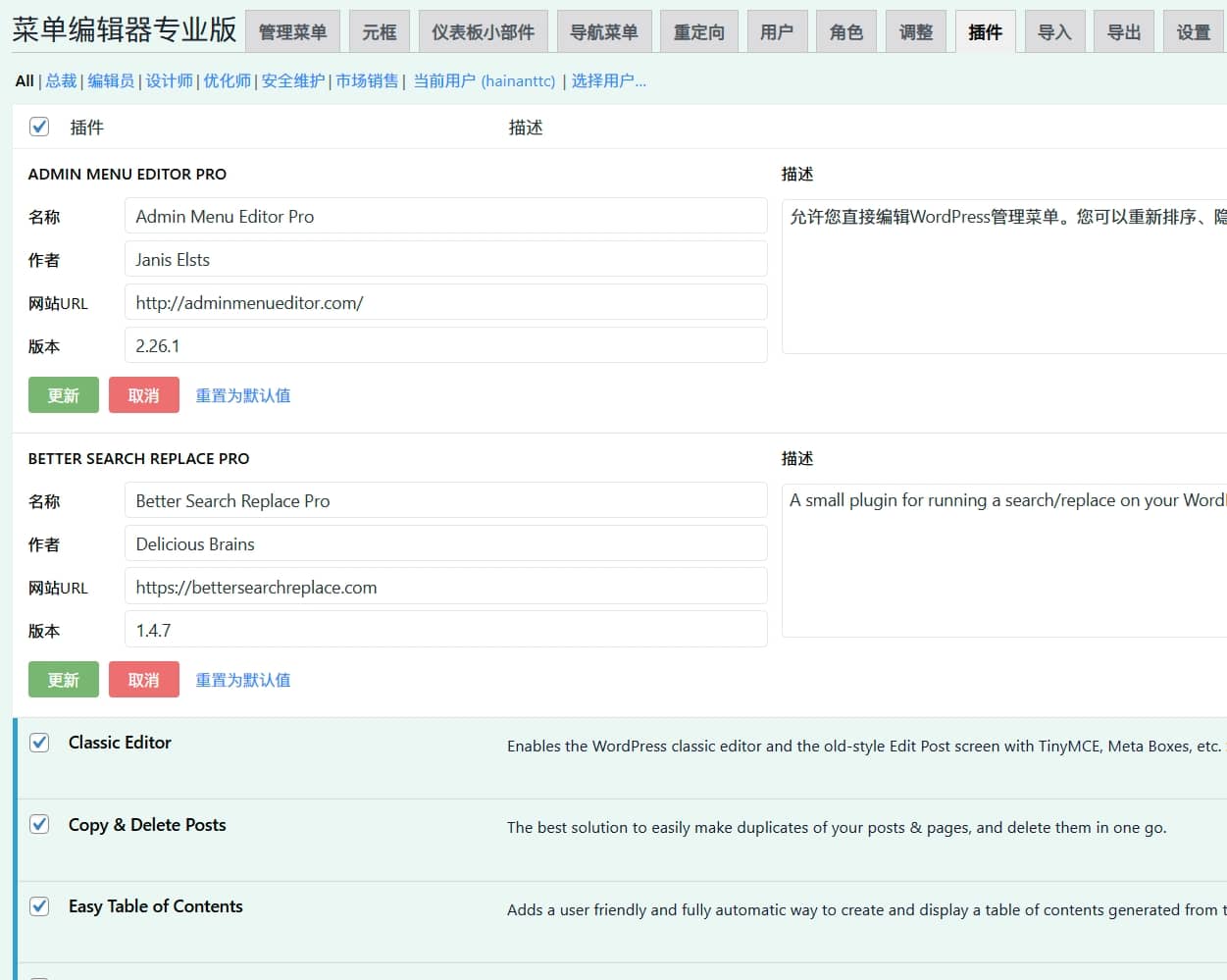Click the Admin Menu Editor Pro name field
The image size is (1227, 980).
pyautogui.click(x=445, y=217)
